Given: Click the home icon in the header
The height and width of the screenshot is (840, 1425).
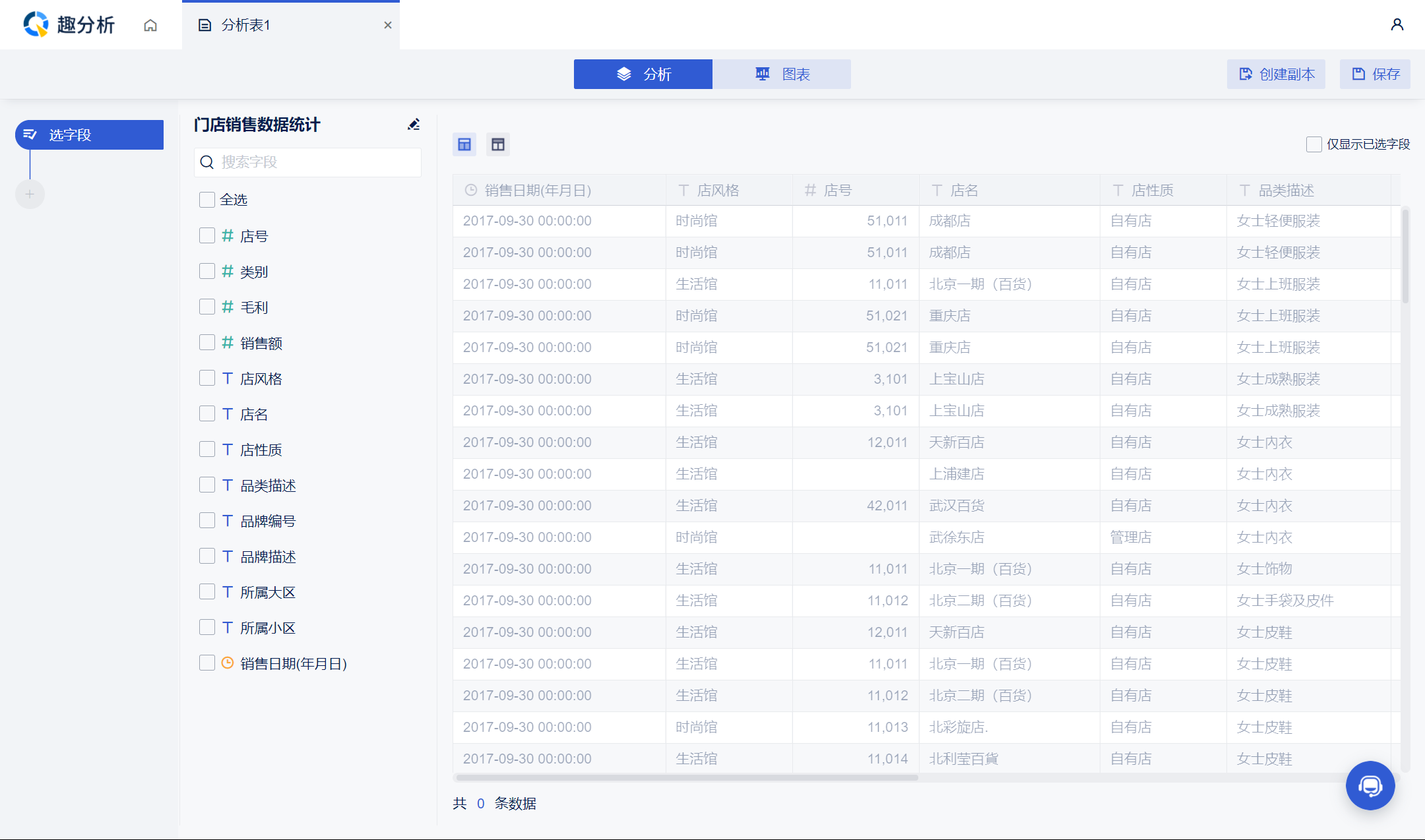Looking at the screenshot, I should pos(150,25).
